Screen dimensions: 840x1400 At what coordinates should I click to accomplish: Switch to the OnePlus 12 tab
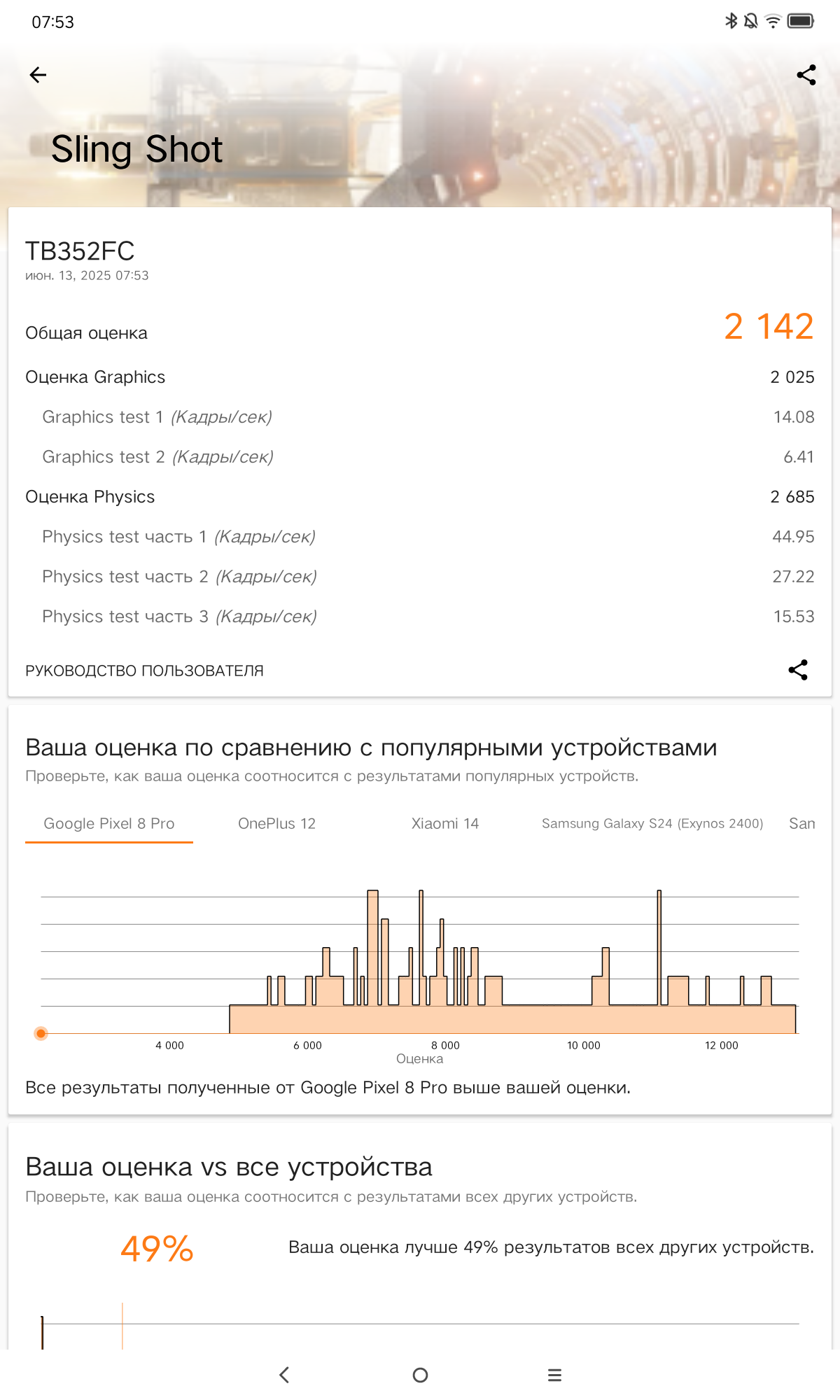[276, 823]
